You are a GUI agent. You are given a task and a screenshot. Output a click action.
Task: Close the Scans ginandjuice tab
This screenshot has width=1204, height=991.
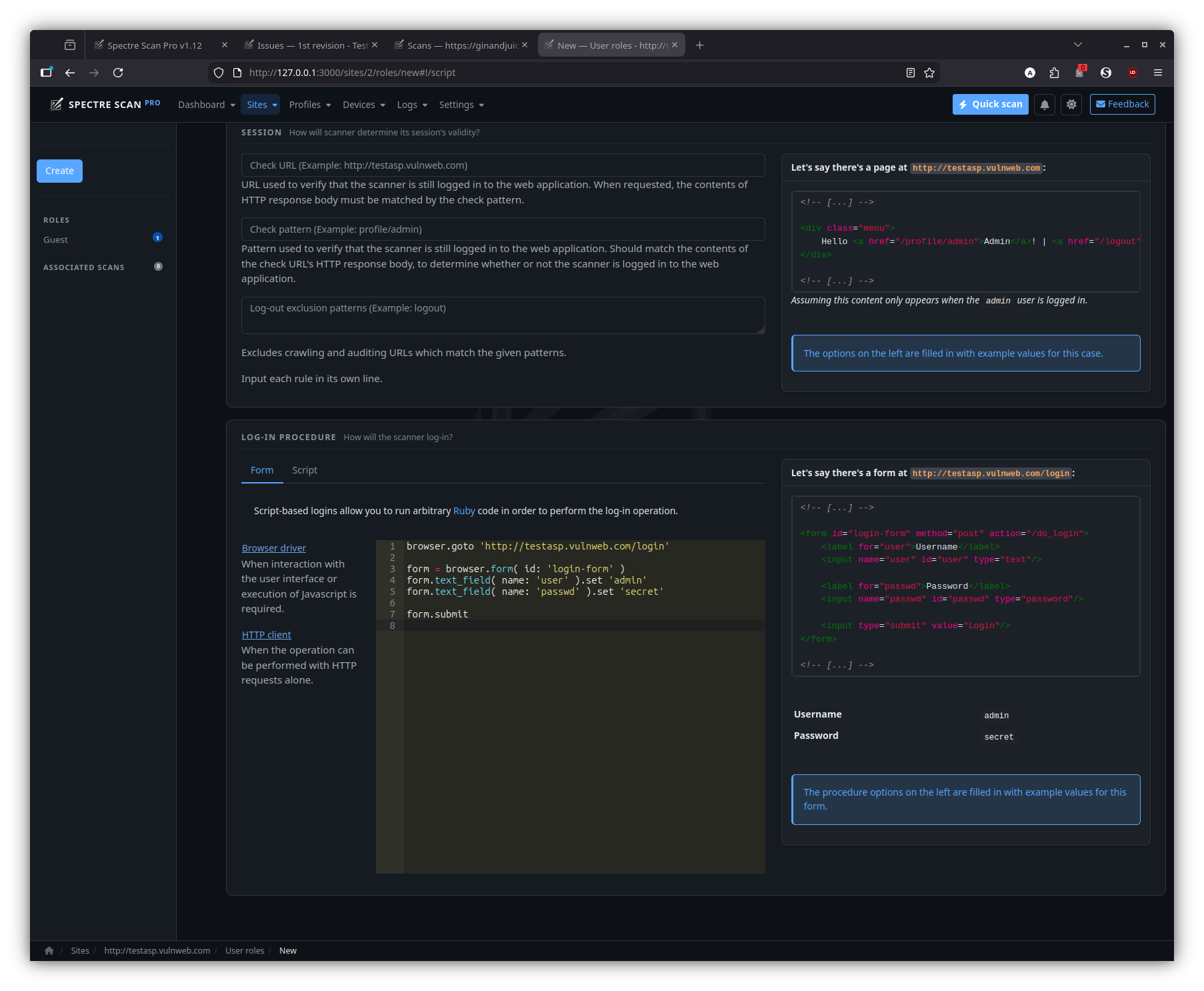click(525, 45)
